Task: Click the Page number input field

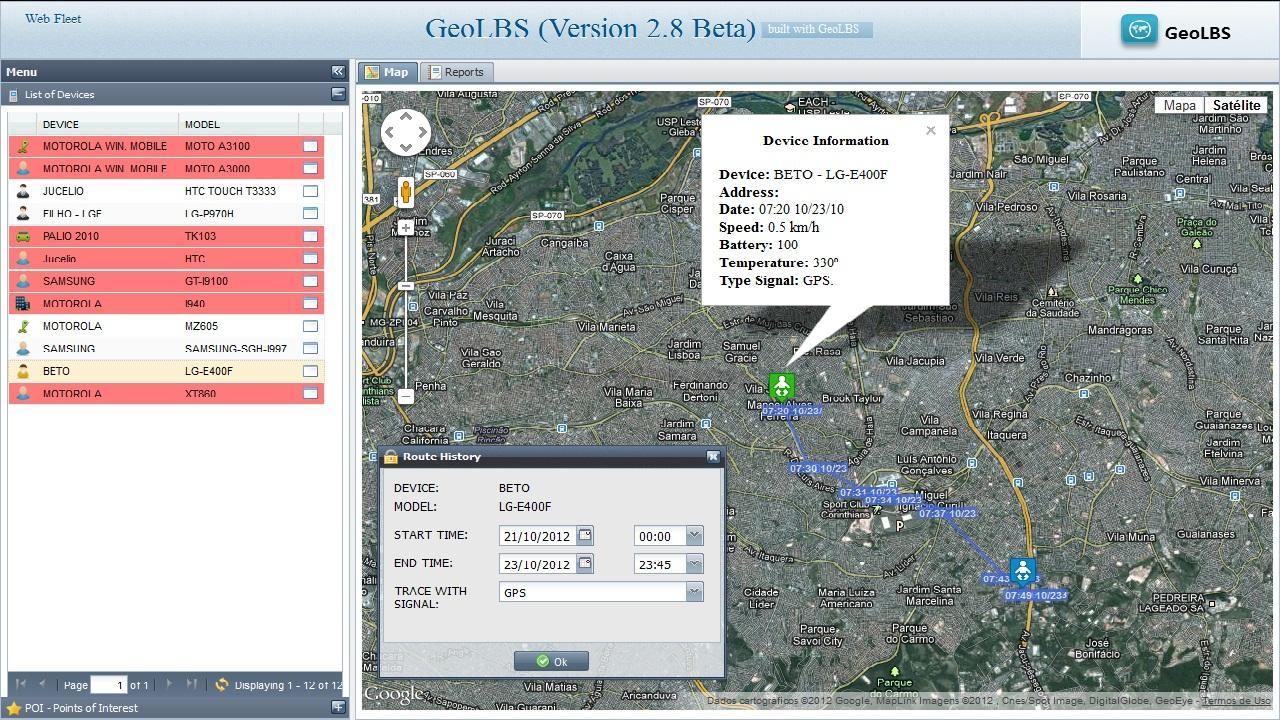Action: (x=106, y=685)
